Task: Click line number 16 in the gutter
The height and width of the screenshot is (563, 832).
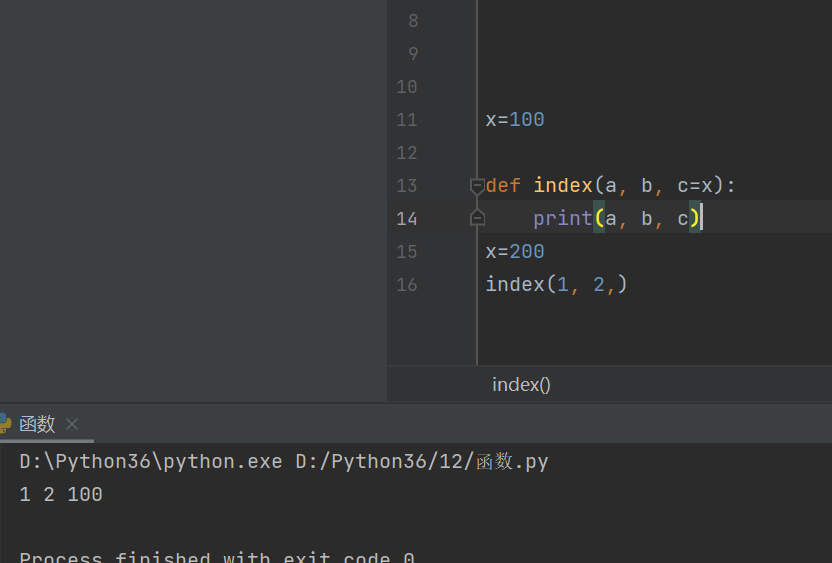Action: (x=407, y=285)
